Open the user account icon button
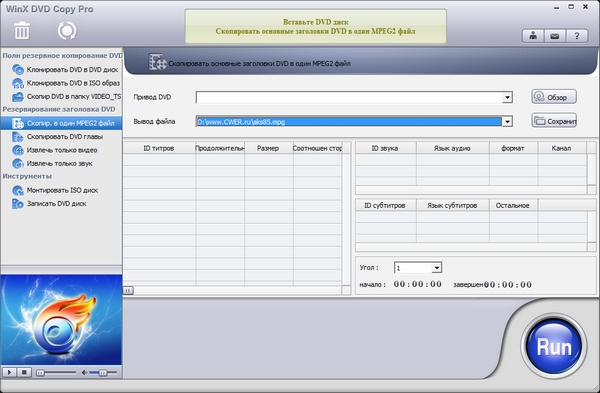This screenshot has width=600, height=393. click(533, 36)
